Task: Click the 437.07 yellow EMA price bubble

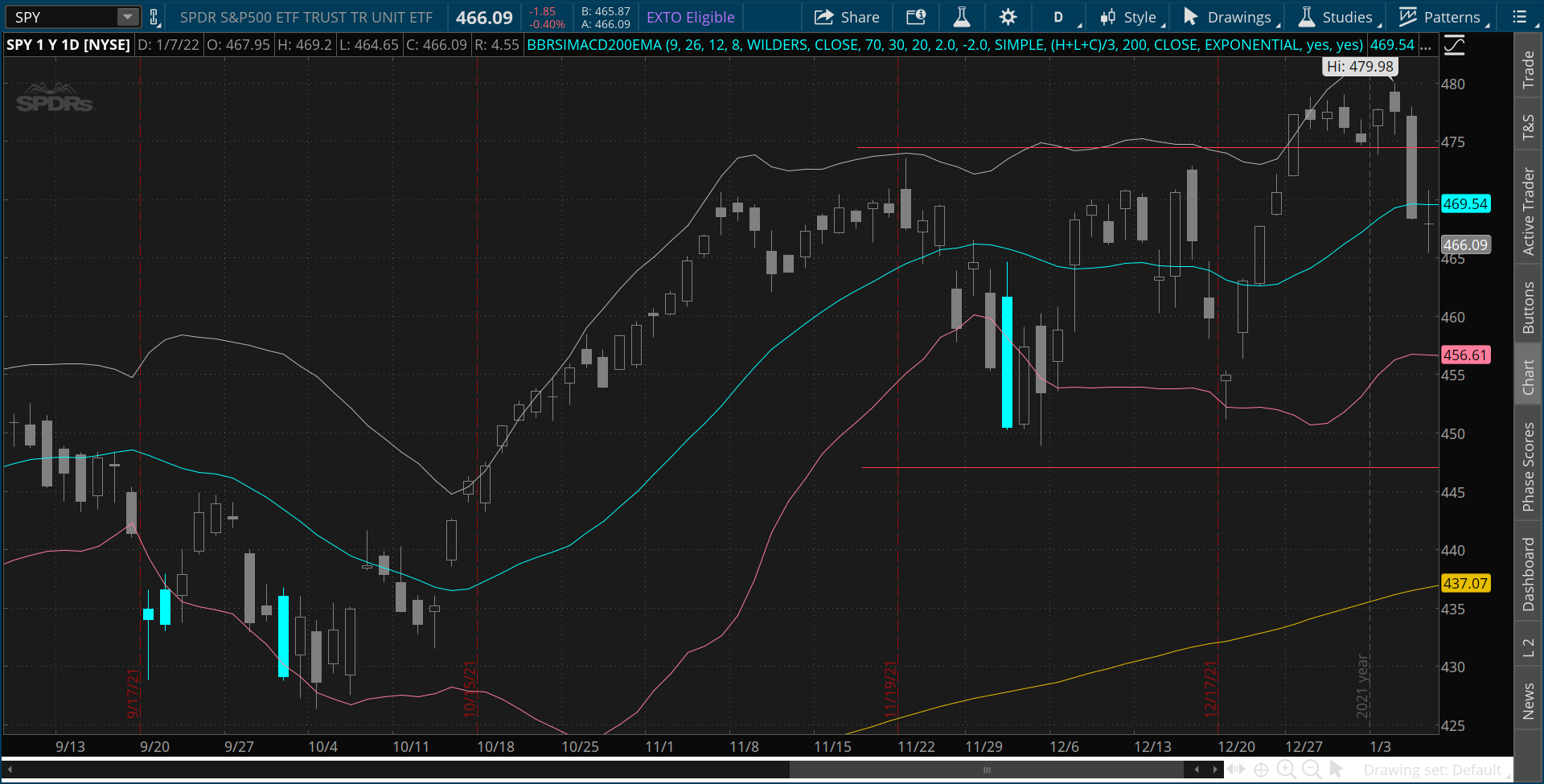Action: click(x=1465, y=583)
